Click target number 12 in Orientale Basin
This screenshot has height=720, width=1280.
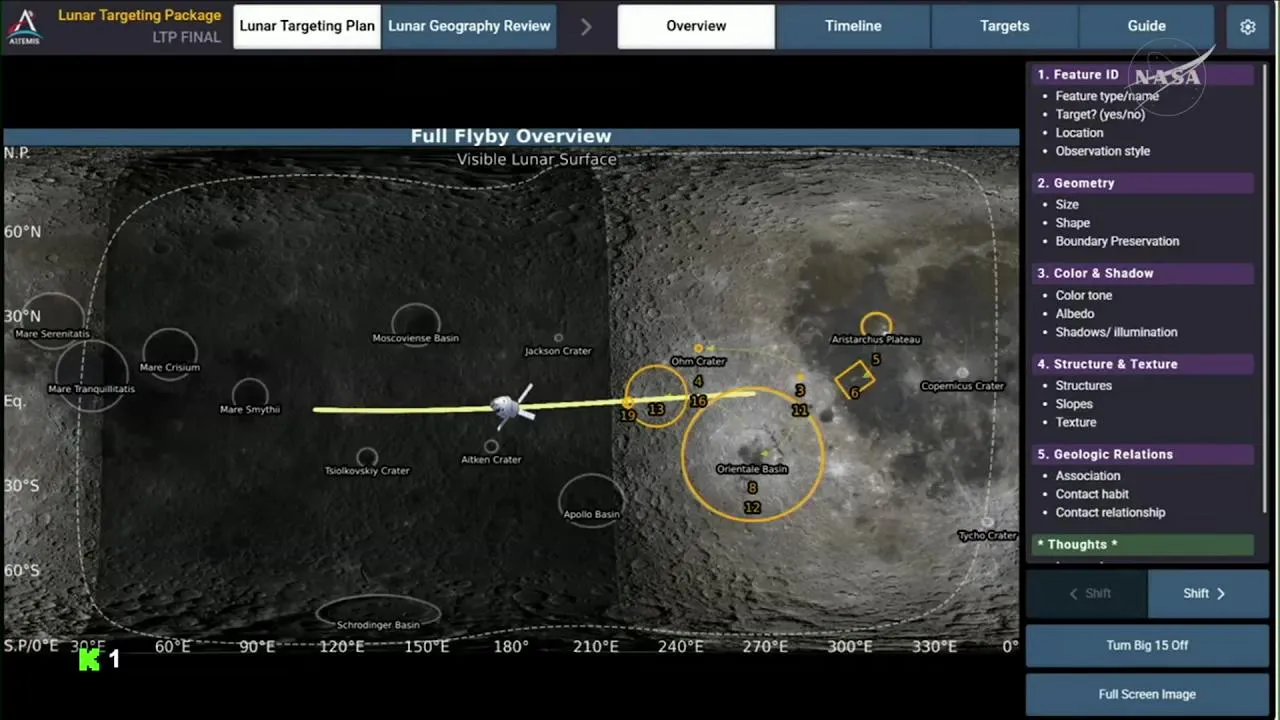click(752, 507)
